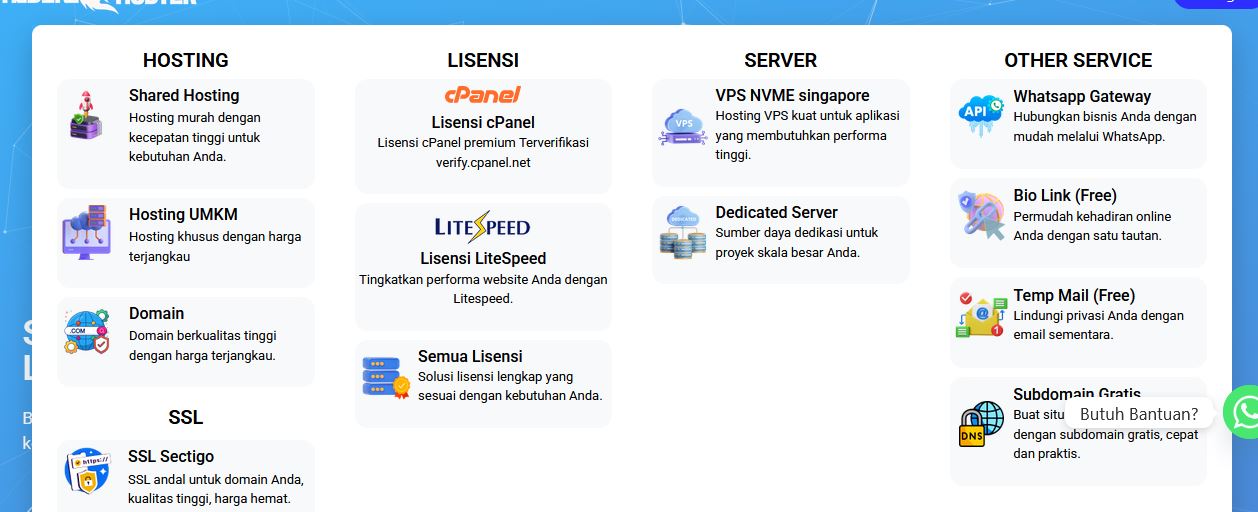Click the Hosting UMKM monitor icon

coord(86,231)
